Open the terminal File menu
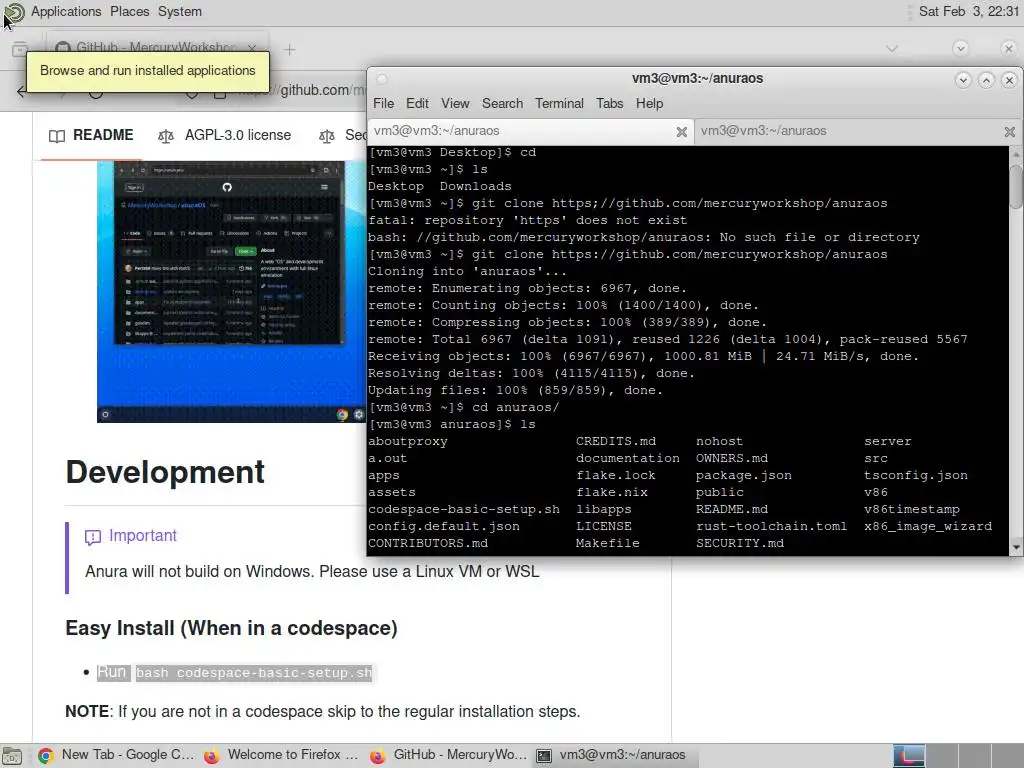The width and height of the screenshot is (1024, 768). (x=383, y=103)
